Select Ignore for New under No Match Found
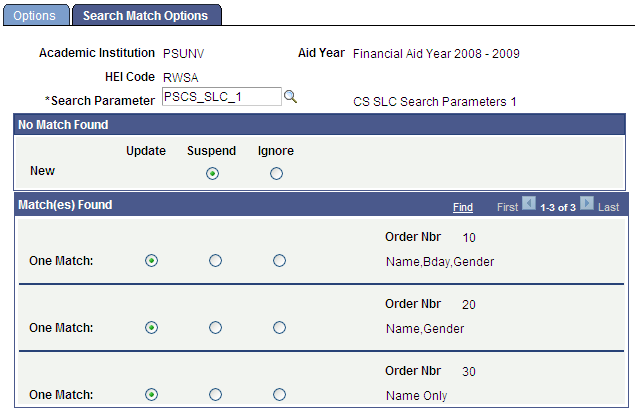Screen dimensions: 635x414 coord(276,173)
